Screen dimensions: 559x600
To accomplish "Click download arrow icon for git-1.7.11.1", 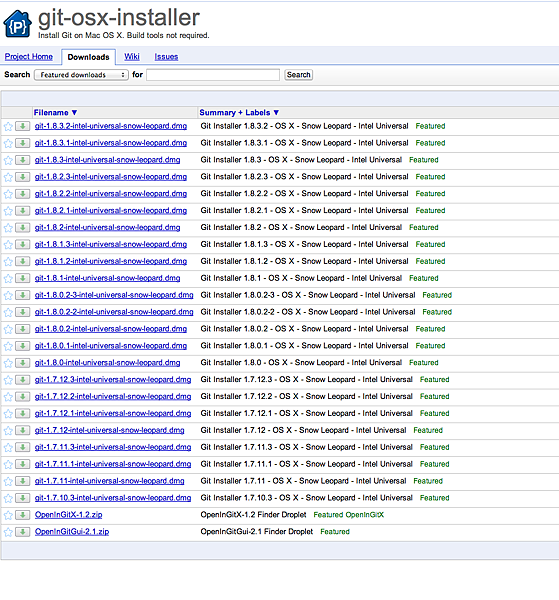I will point(23,464).
